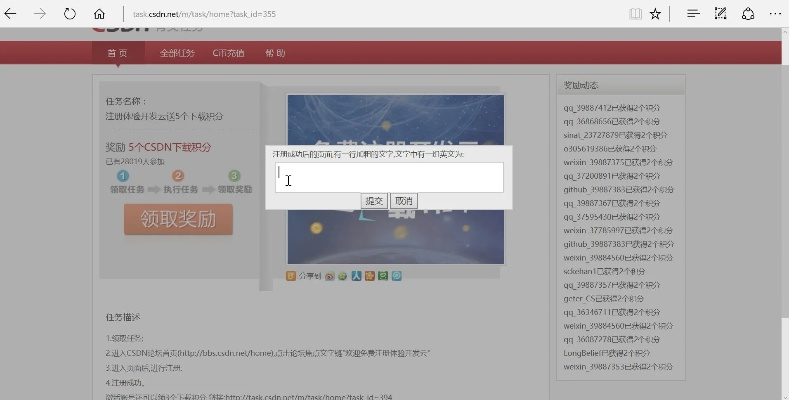Click the 任务描述 heading
The width and height of the screenshot is (789, 400).
point(123,317)
